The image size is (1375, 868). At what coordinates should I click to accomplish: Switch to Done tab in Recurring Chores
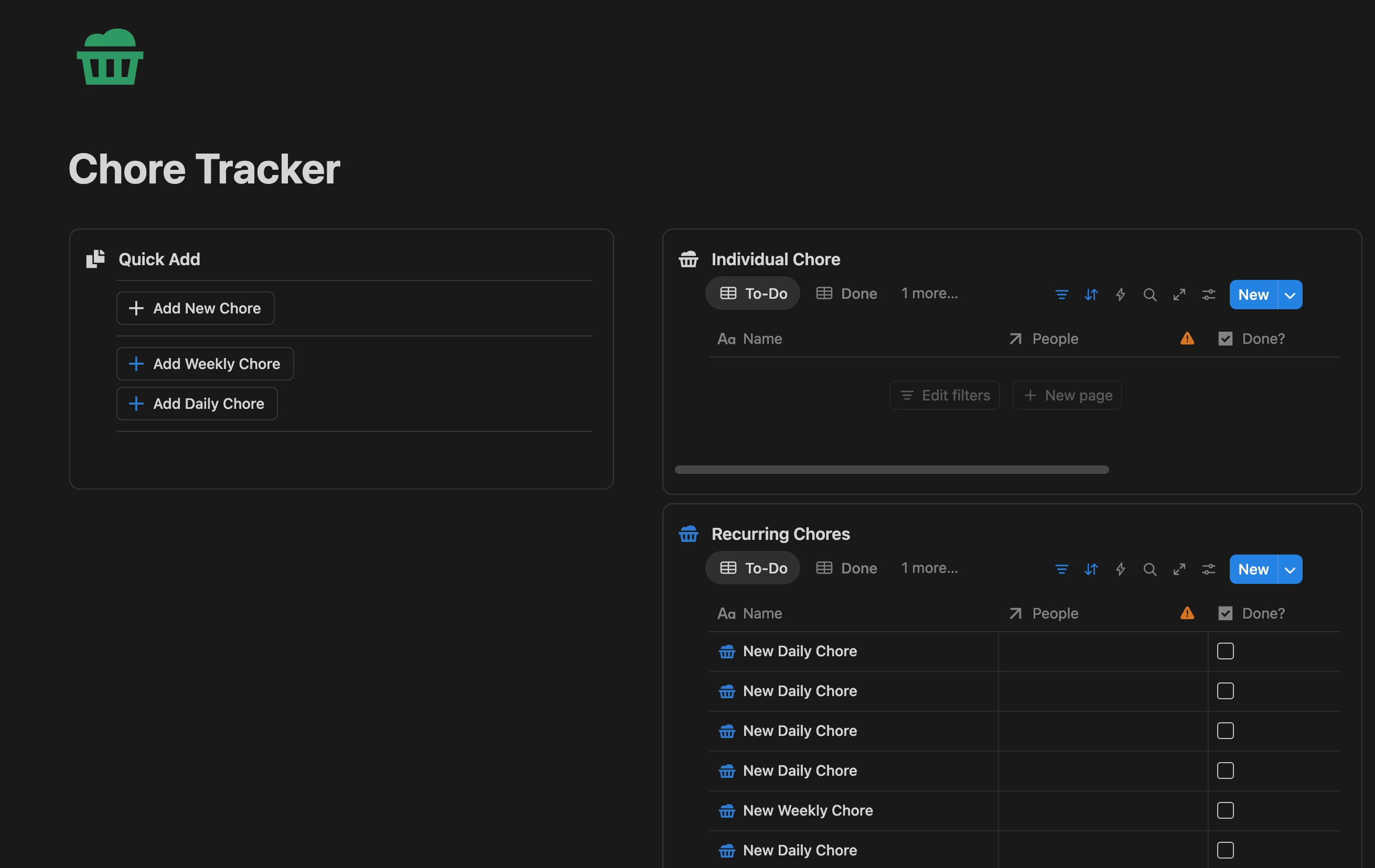click(846, 568)
